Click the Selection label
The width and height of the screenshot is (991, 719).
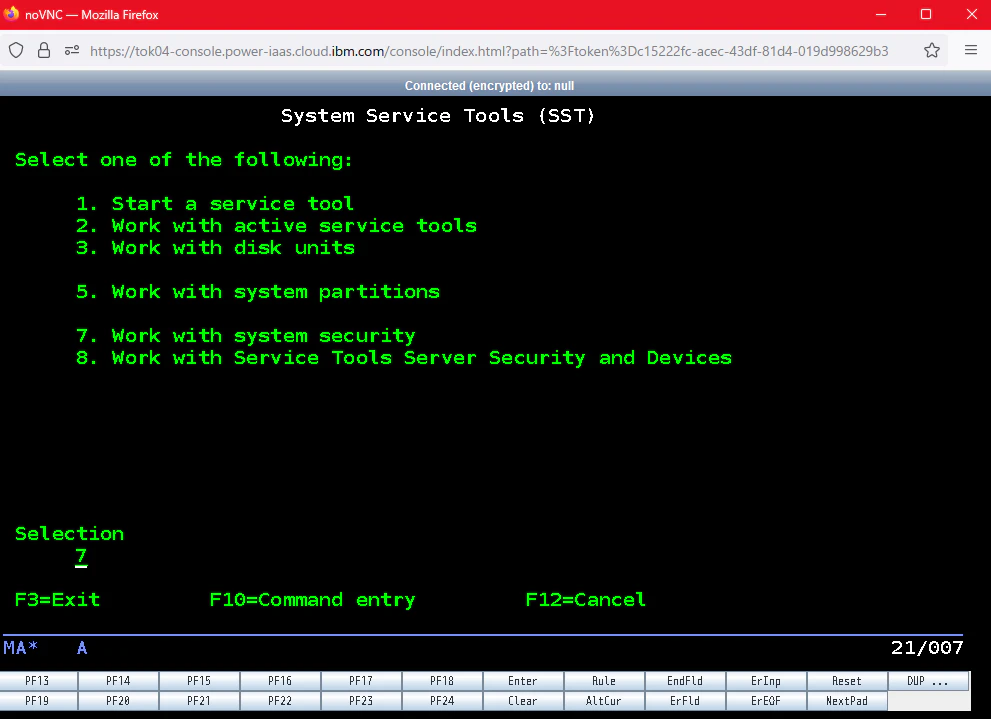point(70,534)
